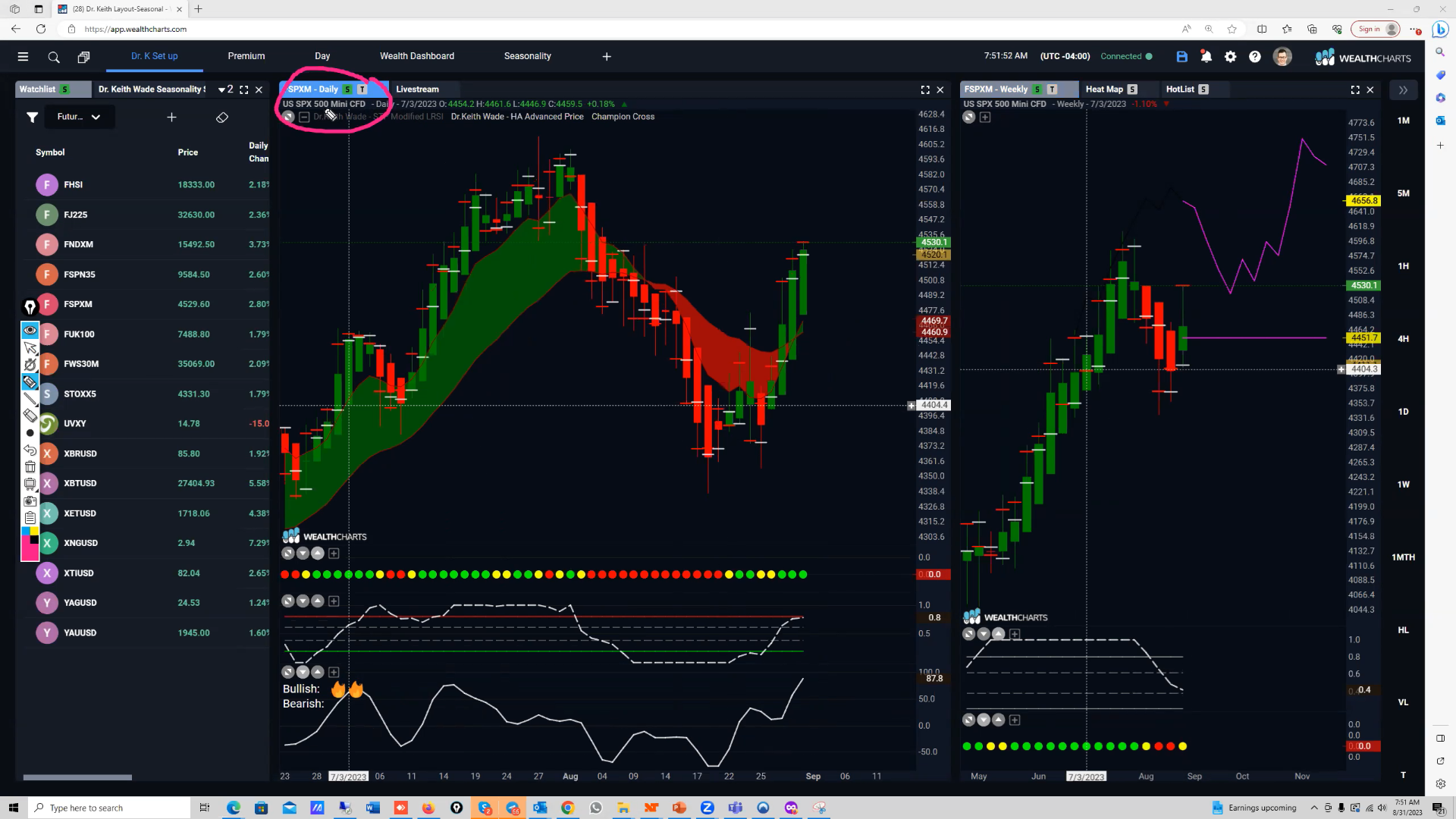
Task: Open the layouts window icon
Action: tap(83, 57)
